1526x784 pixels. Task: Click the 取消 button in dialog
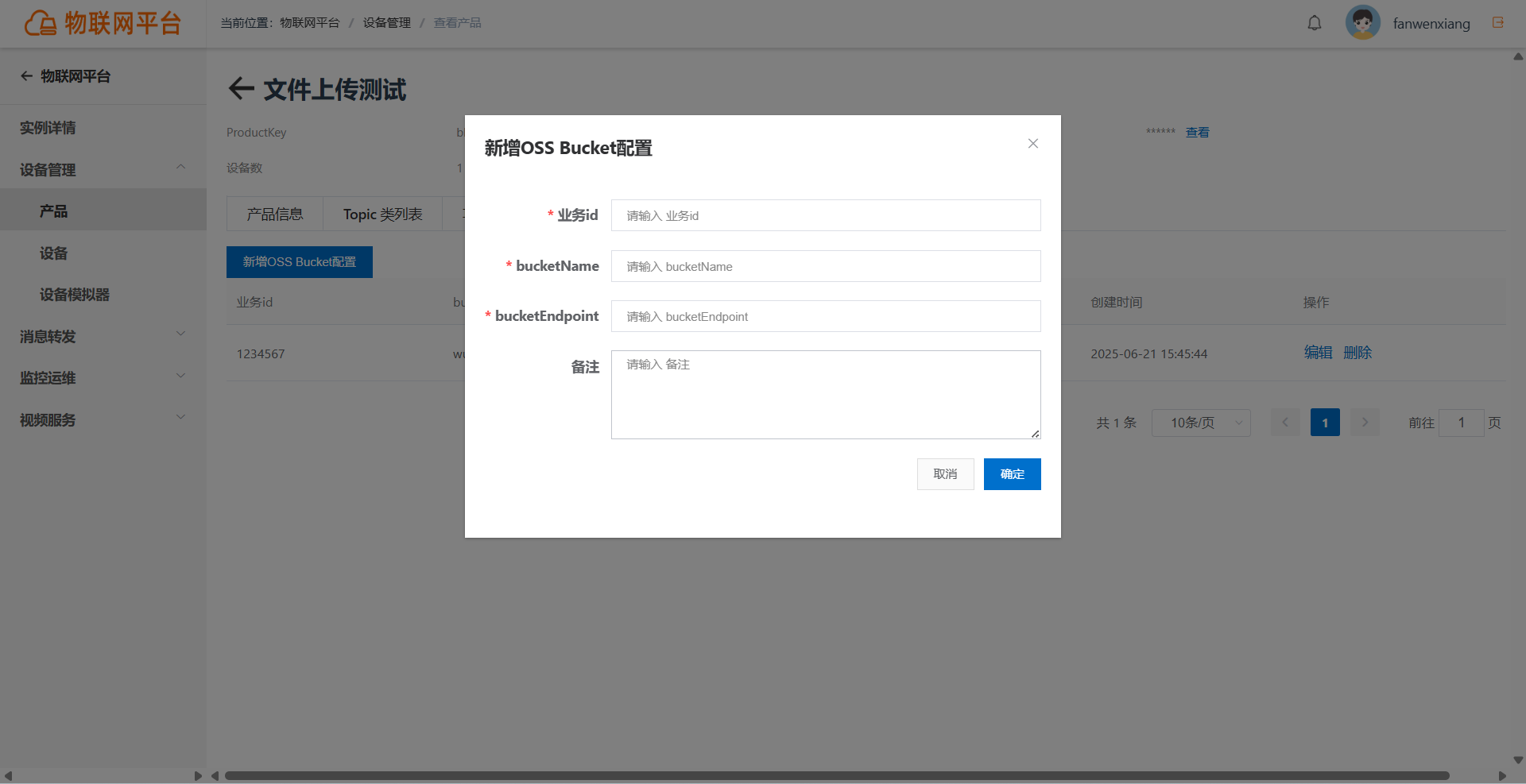(945, 474)
